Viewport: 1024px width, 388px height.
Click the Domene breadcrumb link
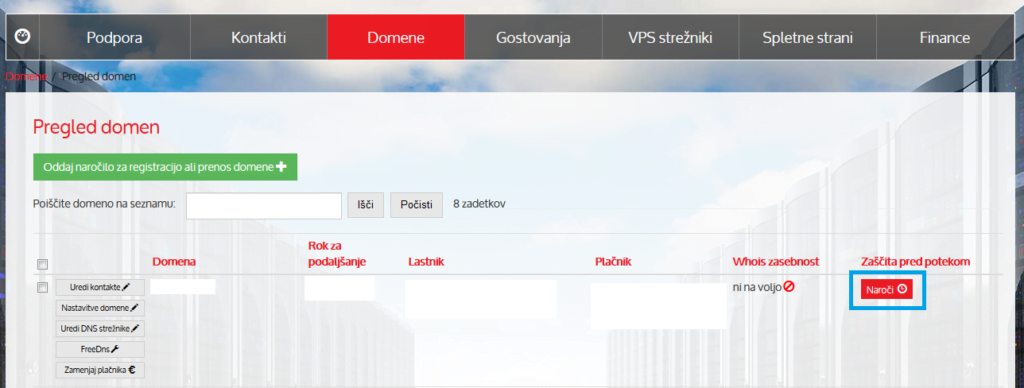coord(26,76)
